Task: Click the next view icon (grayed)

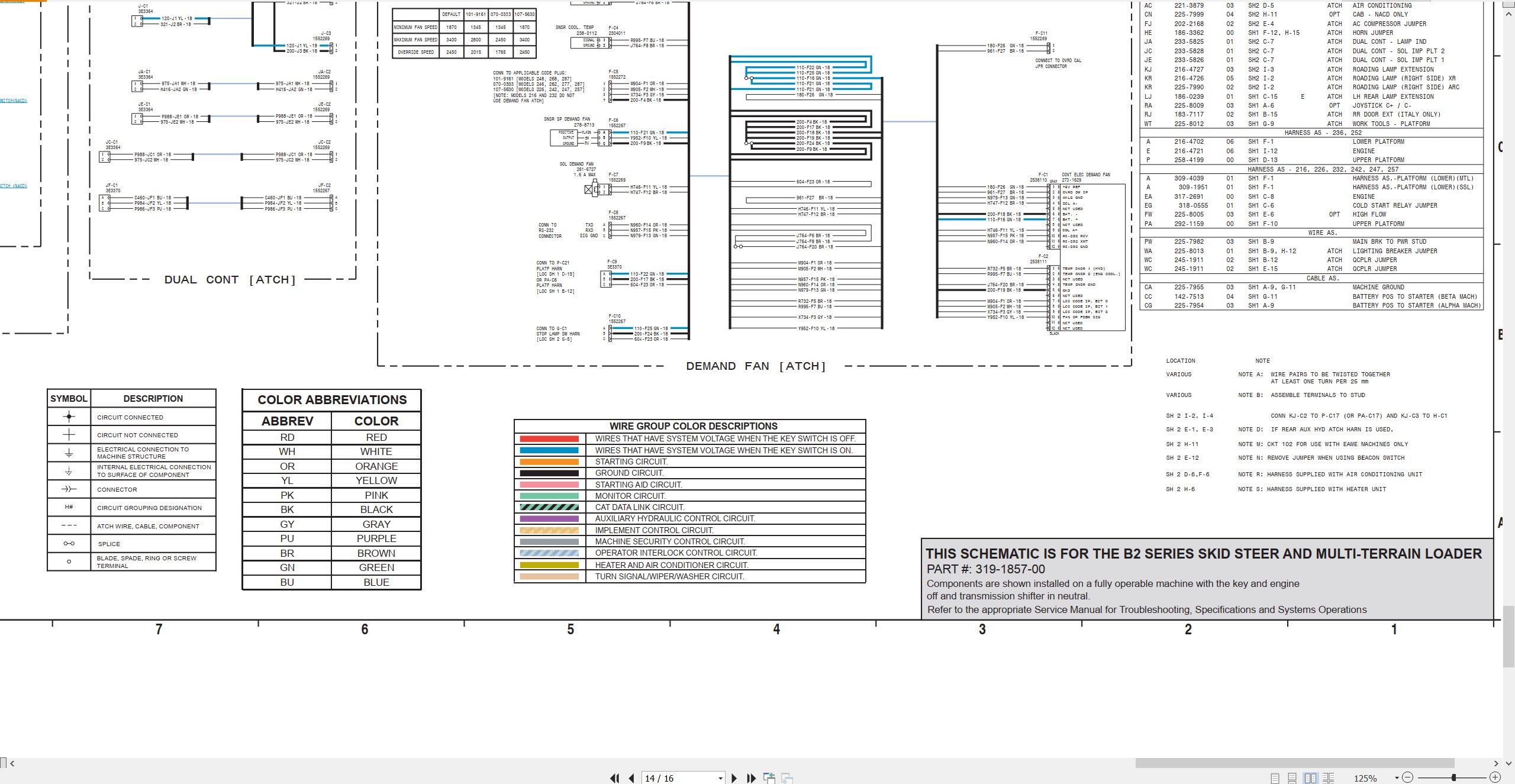Action: click(x=787, y=778)
